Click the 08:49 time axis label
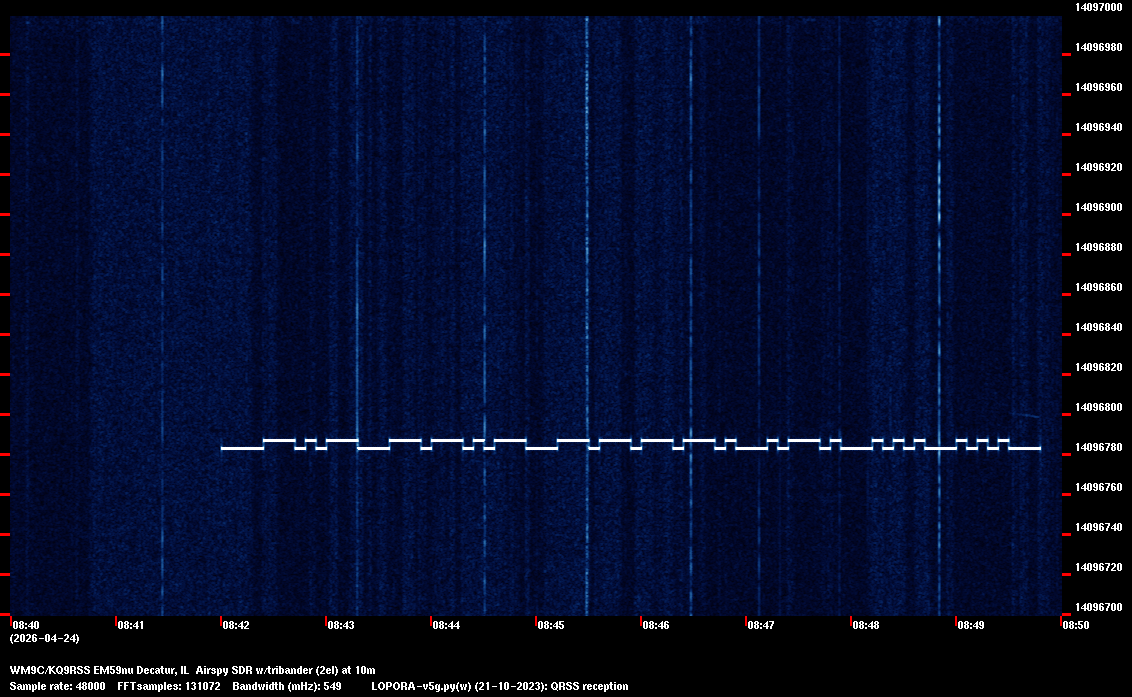1132x697 pixels. click(971, 625)
